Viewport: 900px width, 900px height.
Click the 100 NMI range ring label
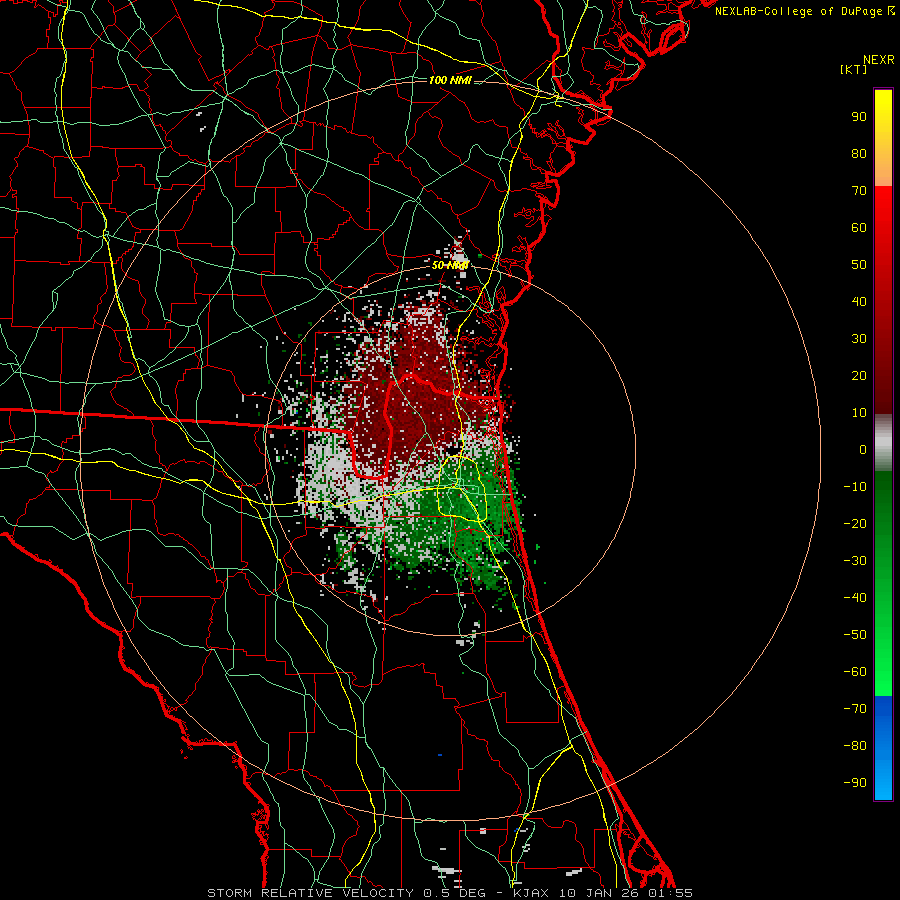[449, 80]
